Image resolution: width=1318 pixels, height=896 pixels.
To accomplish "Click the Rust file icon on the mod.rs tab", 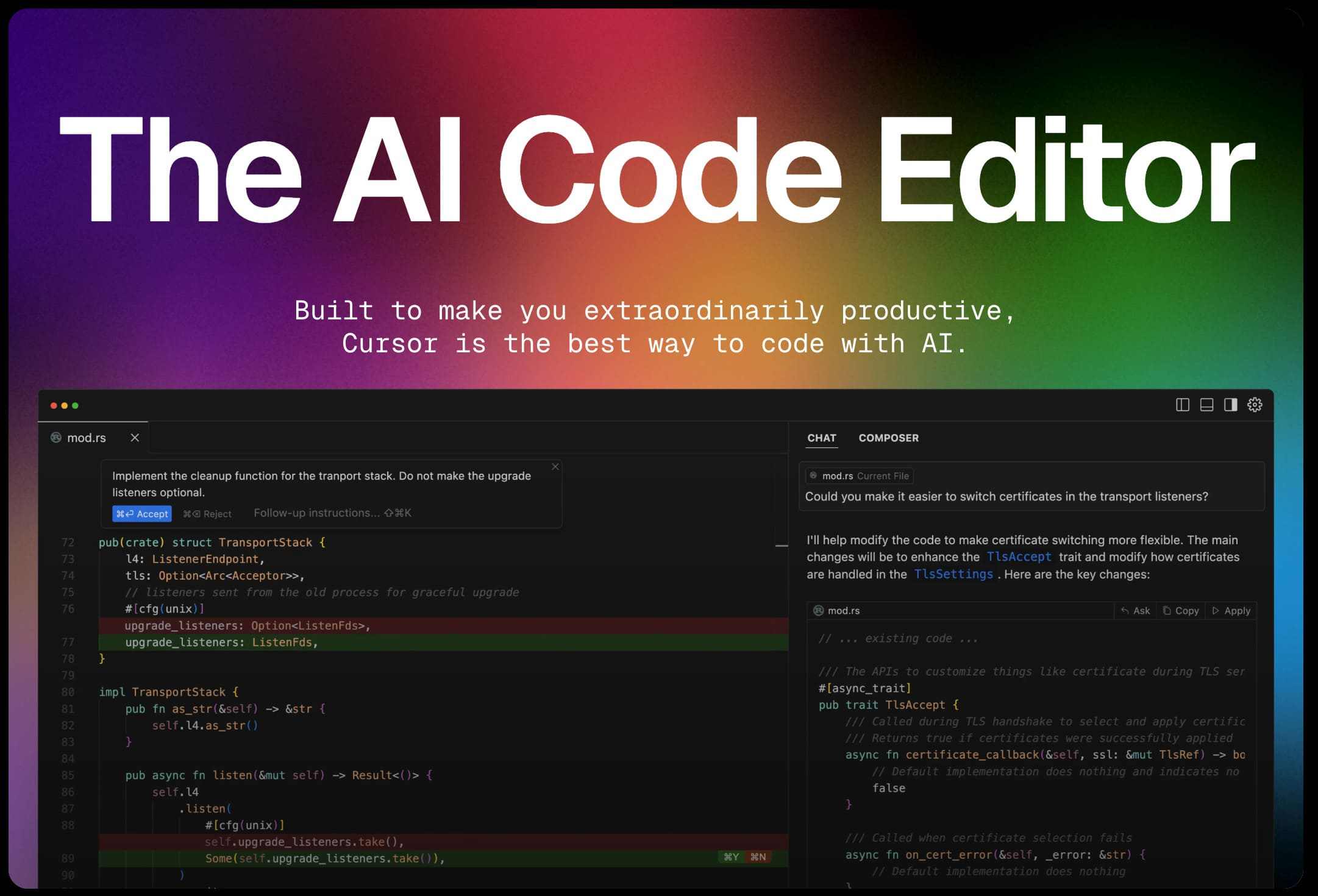I will [56, 438].
